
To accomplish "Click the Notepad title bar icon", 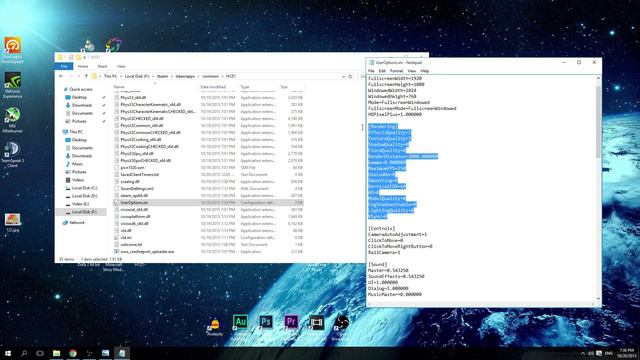I will click(371, 62).
